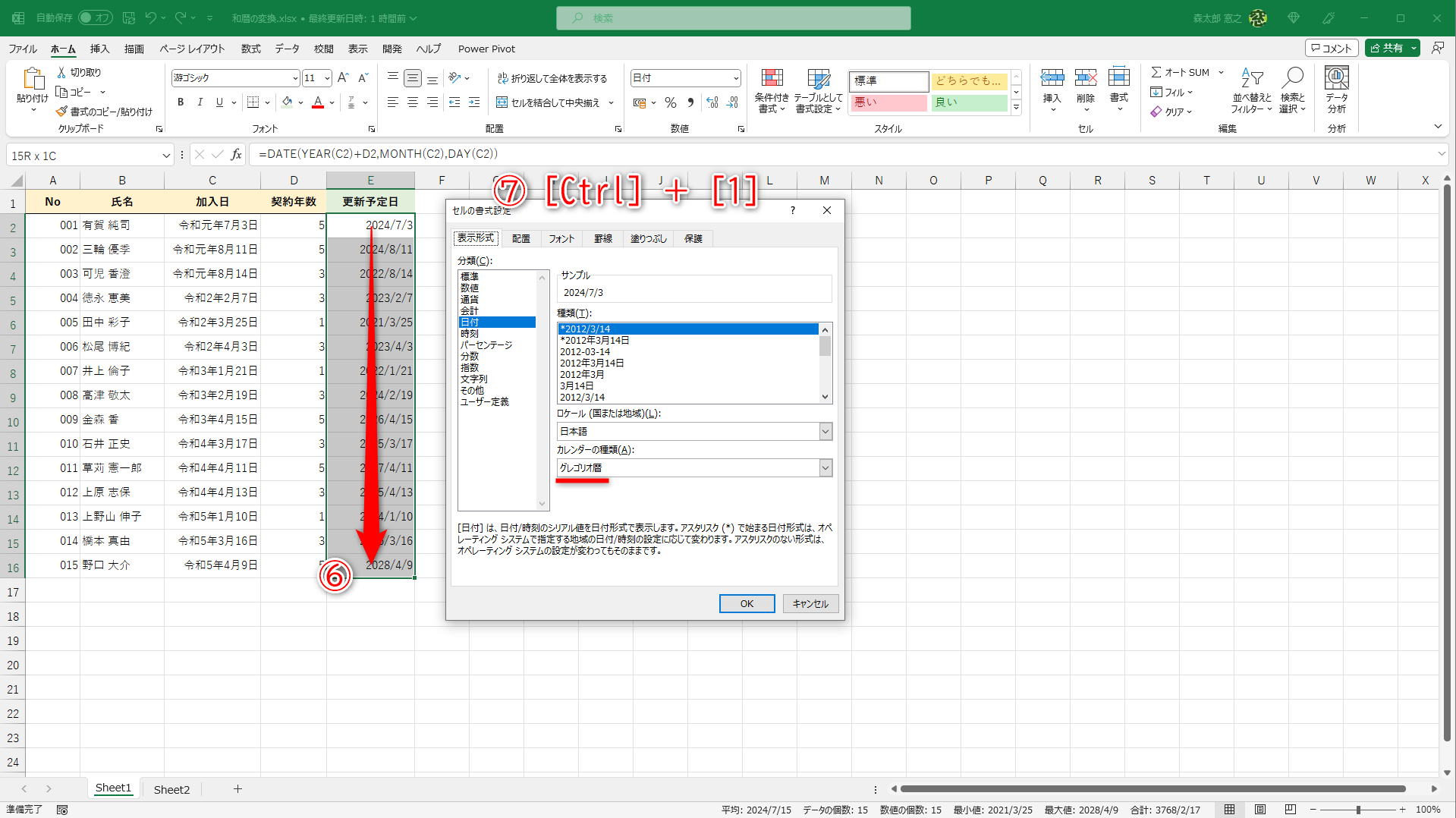
Task: Toggle italic formatting
Action: point(200,102)
